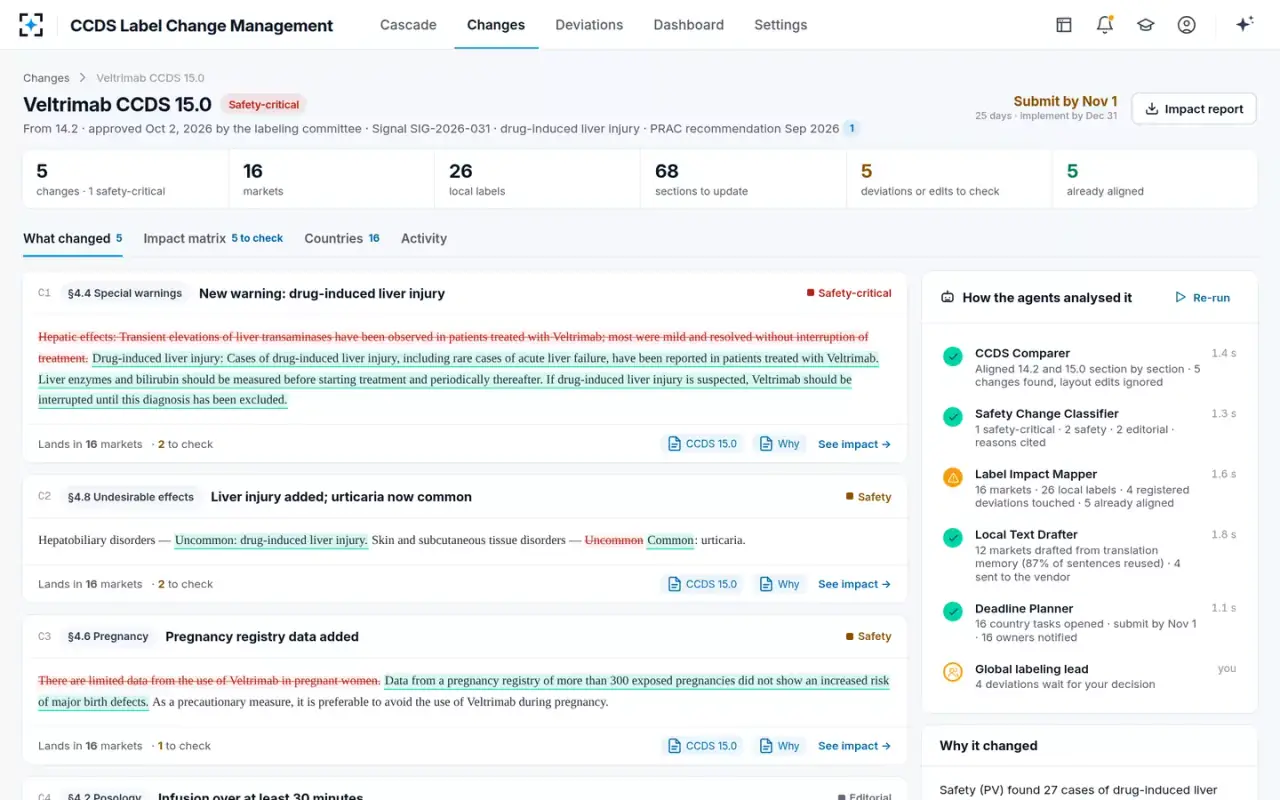Select the Impact matrix tab
Image resolution: width=1280 pixels, height=800 pixels.
pyautogui.click(x=213, y=238)
